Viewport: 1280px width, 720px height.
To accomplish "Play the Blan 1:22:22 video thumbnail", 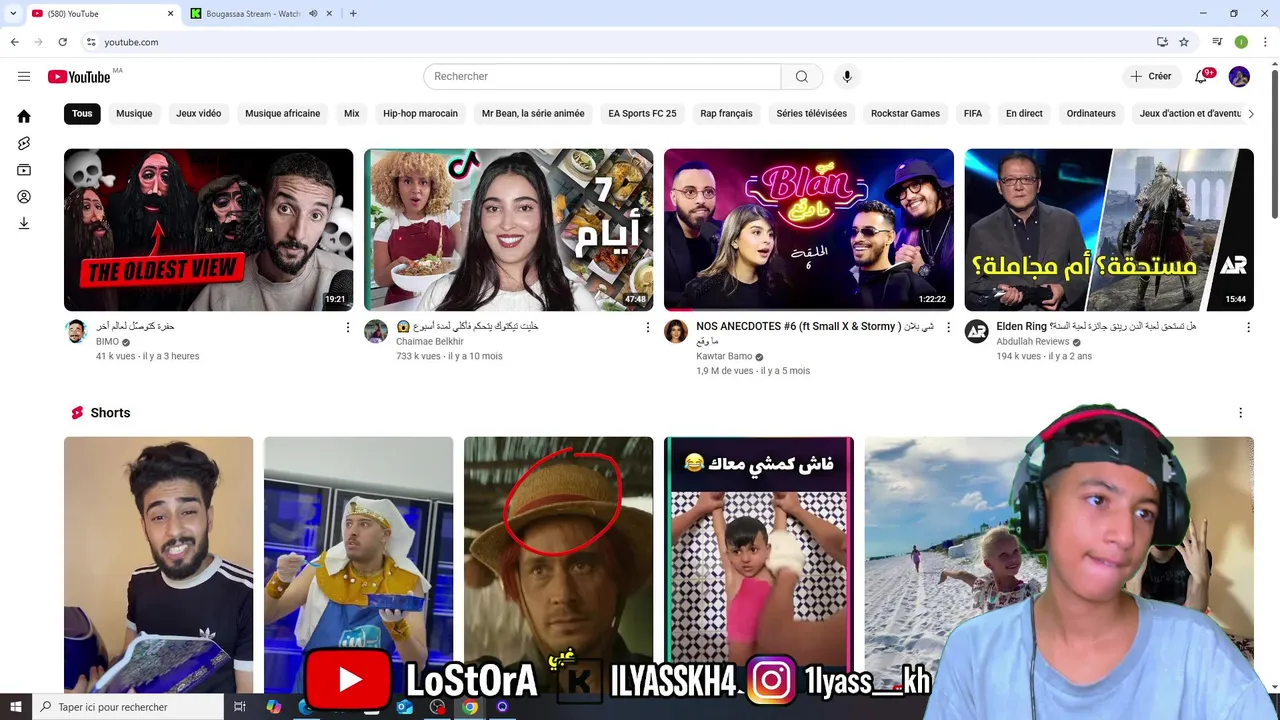I will [x=809, y=230].
